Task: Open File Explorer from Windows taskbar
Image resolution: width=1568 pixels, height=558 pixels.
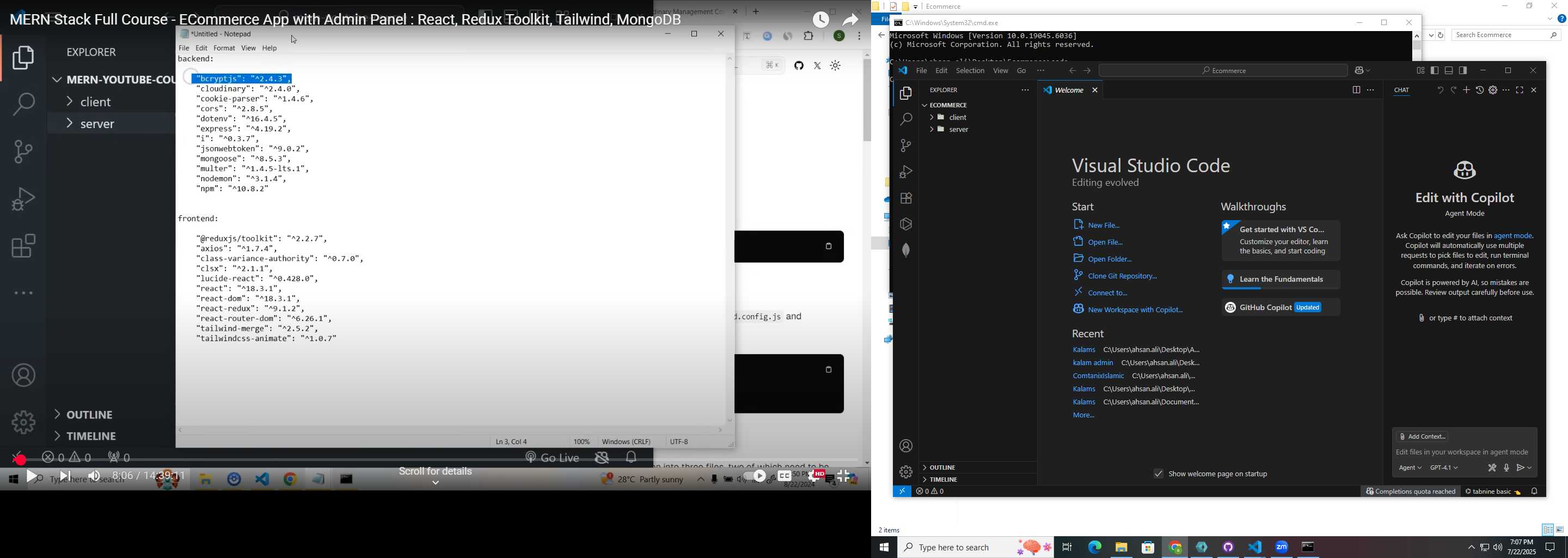Action: [1121, 547]
